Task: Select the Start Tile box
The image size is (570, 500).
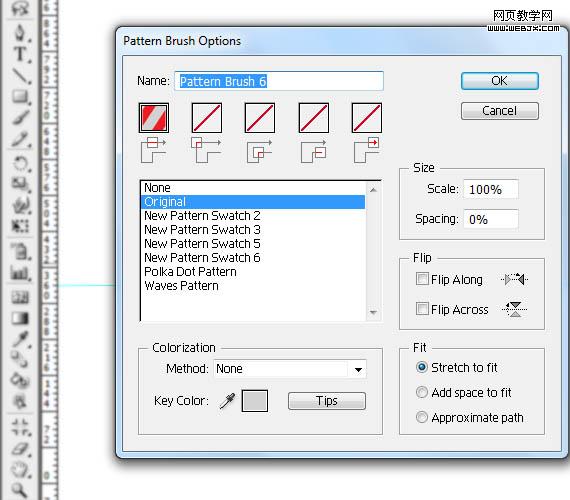Action: [314, 118]
